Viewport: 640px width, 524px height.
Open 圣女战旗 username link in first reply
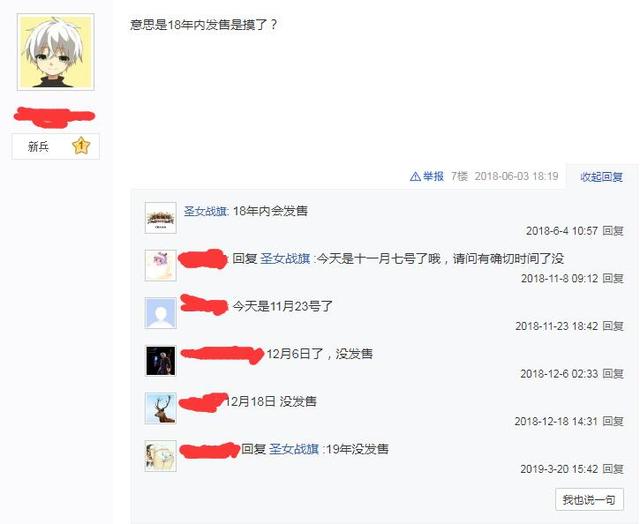click(x=205, y=211)
